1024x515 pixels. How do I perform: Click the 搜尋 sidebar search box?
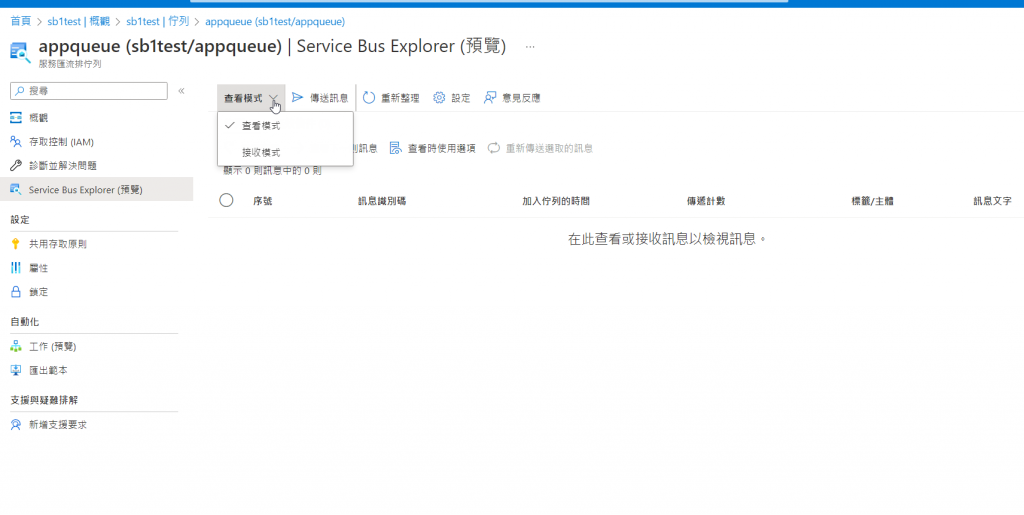coord(89,91)
